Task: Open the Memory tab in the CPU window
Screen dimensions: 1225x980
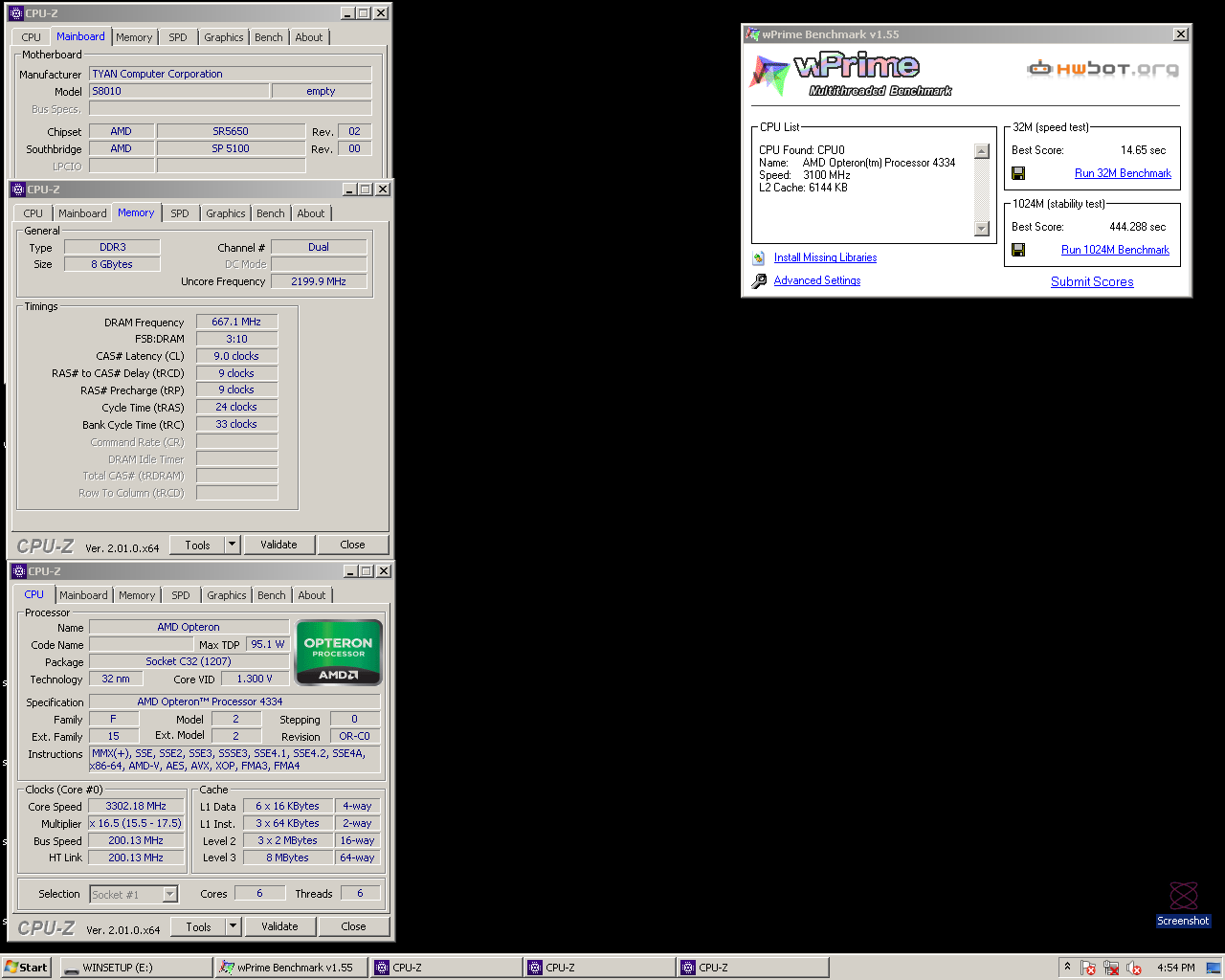Action: coord(137,595)
